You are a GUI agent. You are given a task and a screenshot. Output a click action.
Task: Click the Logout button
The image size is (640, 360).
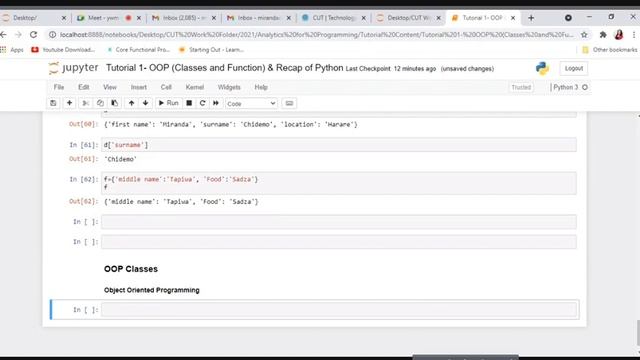click(573, 69)
